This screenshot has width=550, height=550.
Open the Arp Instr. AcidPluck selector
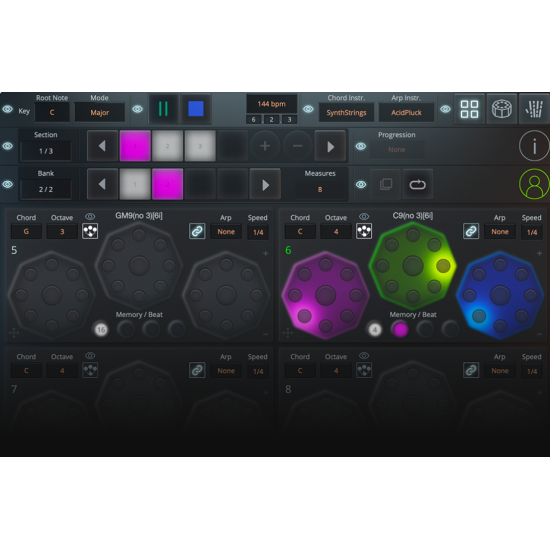[406, 113]
